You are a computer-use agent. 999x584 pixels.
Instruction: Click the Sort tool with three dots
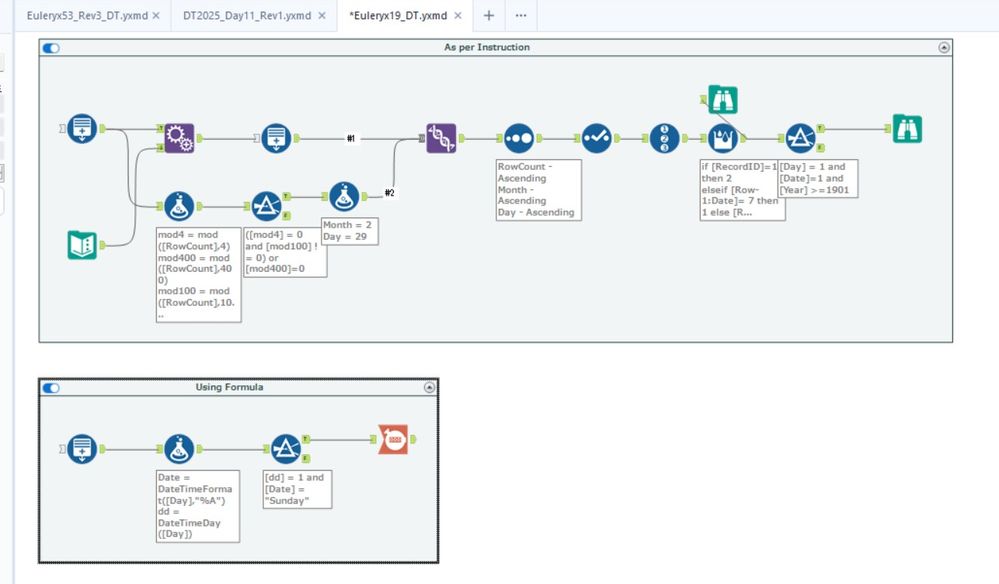519,138
